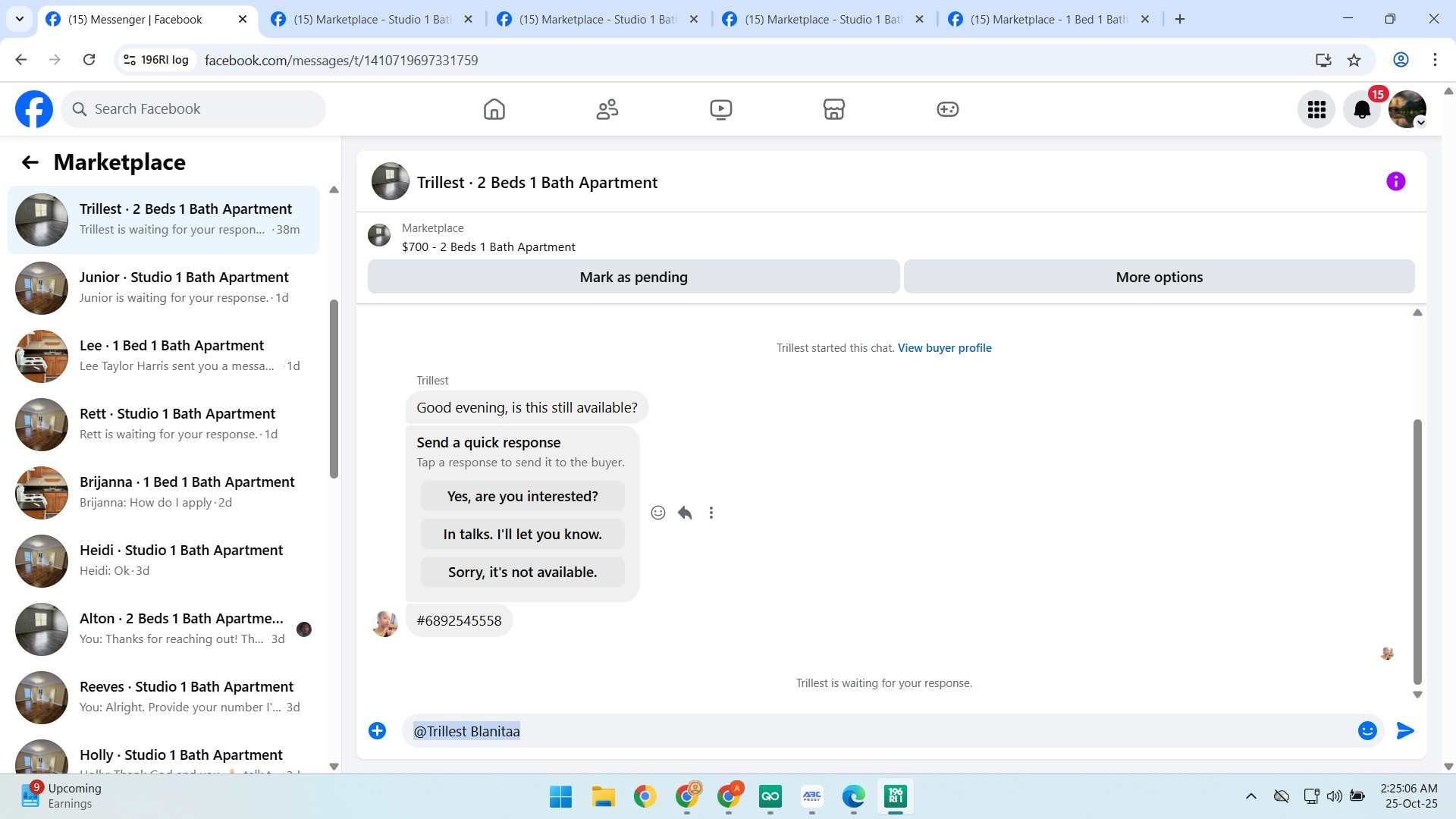Open Trillest 2 Beds 1 Bath conversation

tap(163, 220)
